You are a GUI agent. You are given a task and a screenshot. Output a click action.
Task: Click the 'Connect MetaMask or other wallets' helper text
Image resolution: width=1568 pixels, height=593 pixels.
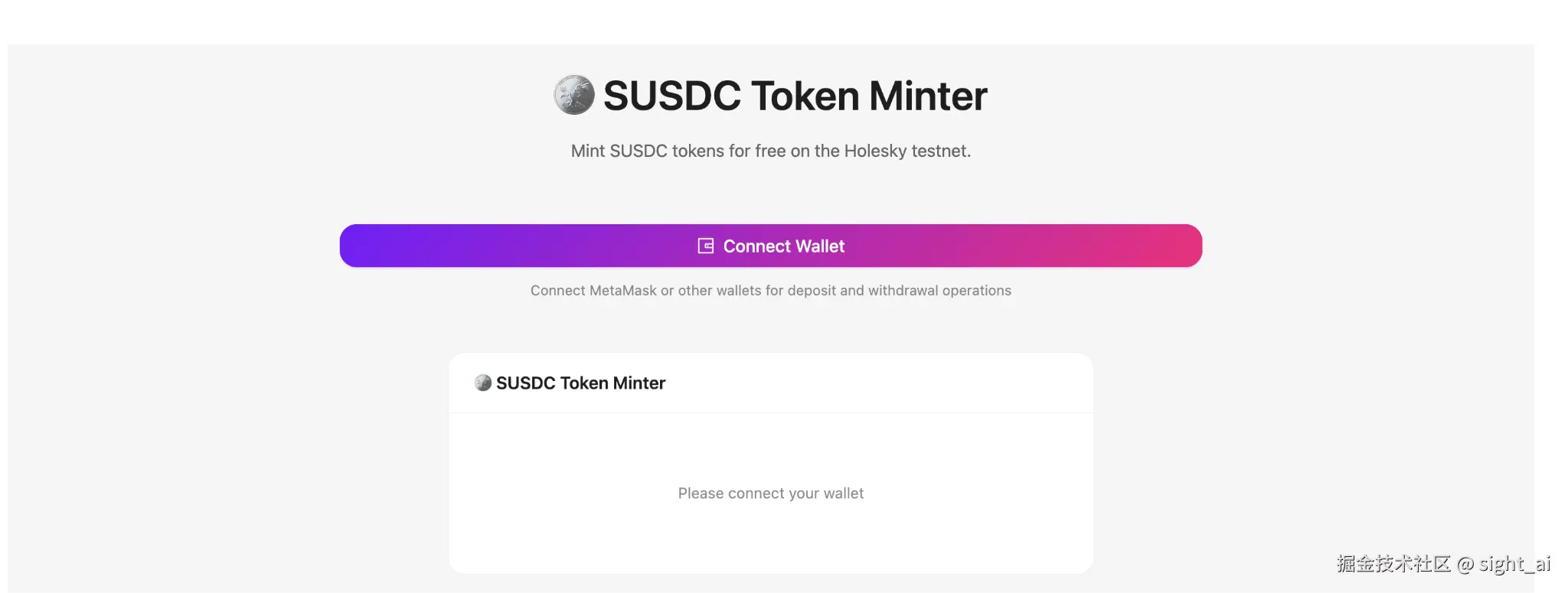click(770, 291)
